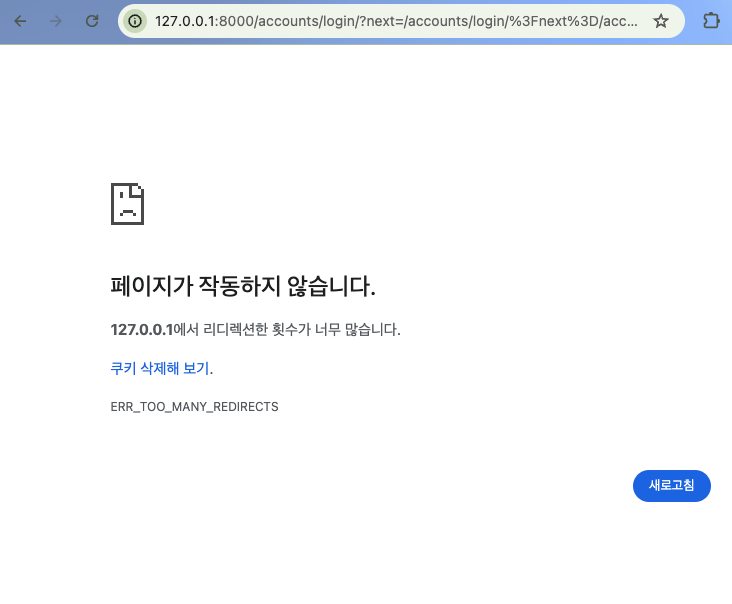Click the truncated end of the URL near acc...
This screenshot has width=732, height=604.
point(619,21)
